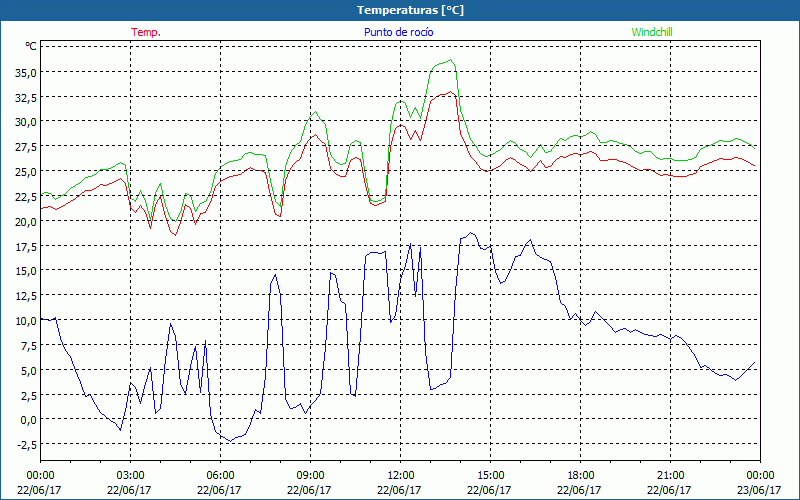Click the '20,0' y-axis value

pyautogui.click(x=26, y=221)
